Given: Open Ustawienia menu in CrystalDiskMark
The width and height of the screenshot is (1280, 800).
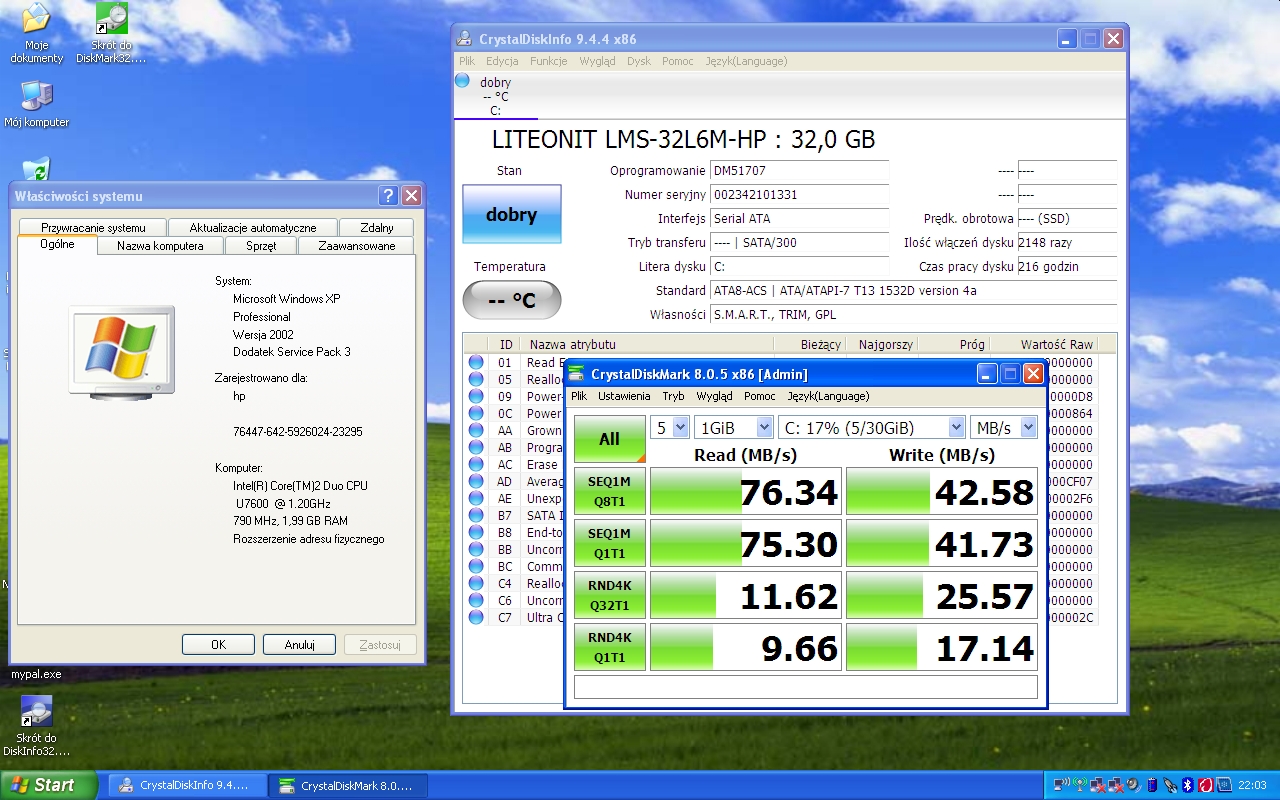Looking at the screenshot, I should click(x=623, y=396).
